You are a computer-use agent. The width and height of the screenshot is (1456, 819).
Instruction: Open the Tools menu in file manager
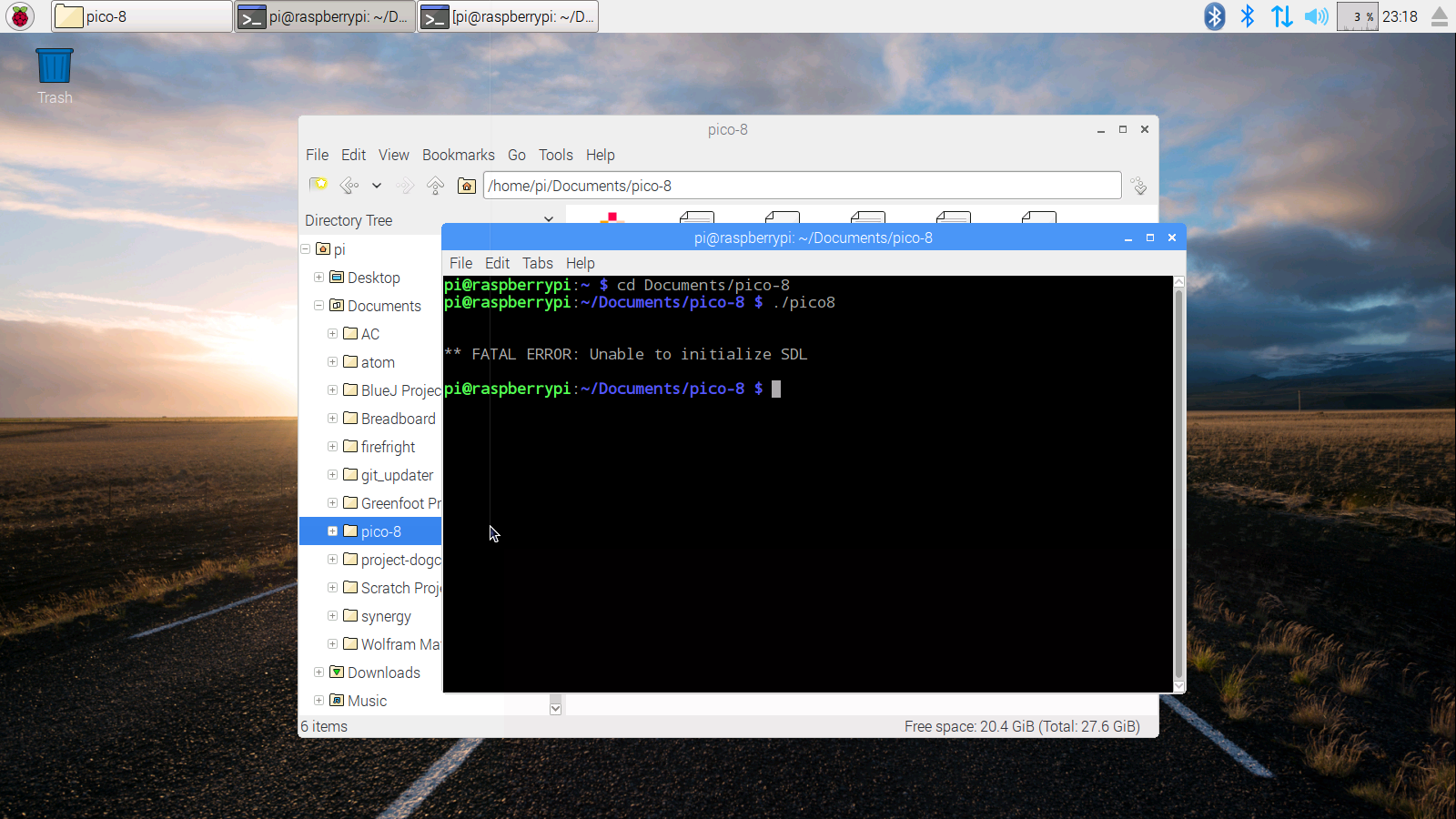(556, 155)
